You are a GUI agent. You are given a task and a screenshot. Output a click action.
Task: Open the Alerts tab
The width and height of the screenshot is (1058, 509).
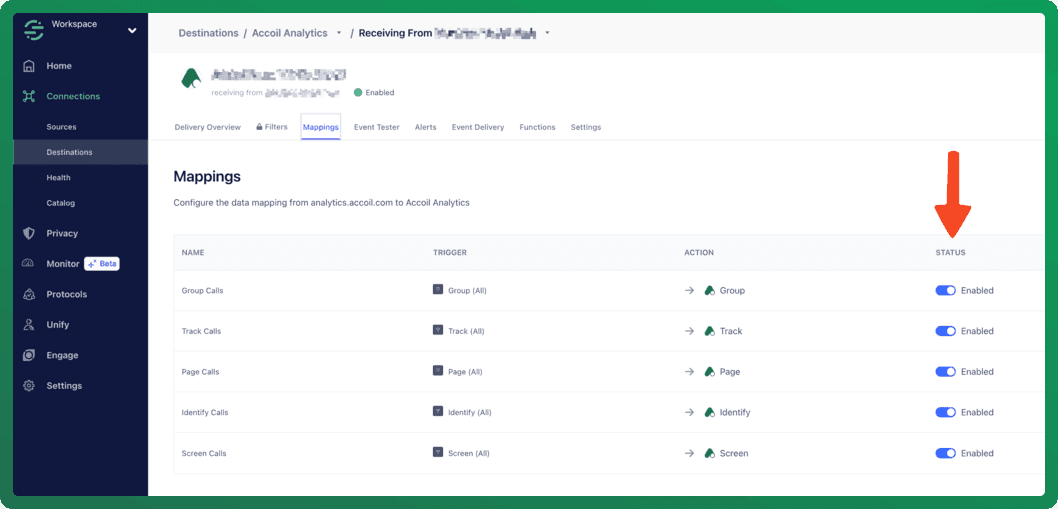click(x=426, y=127)
